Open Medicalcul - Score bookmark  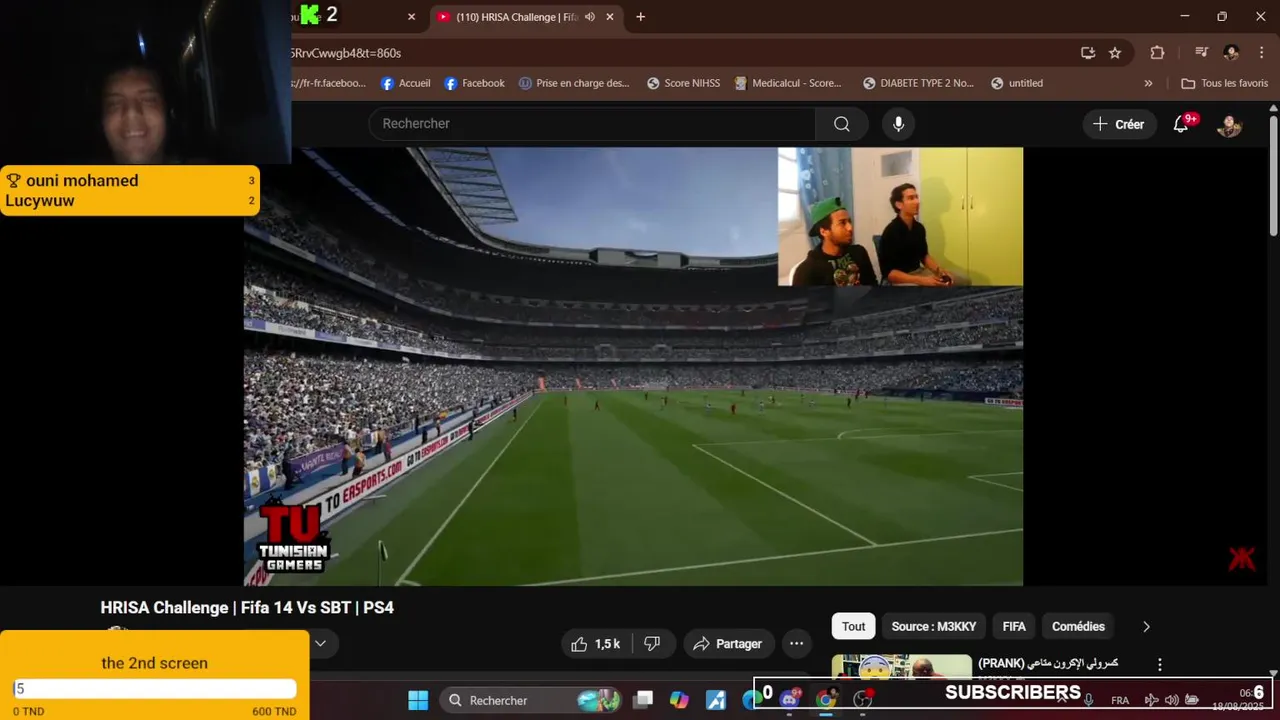tap(788, 84)
